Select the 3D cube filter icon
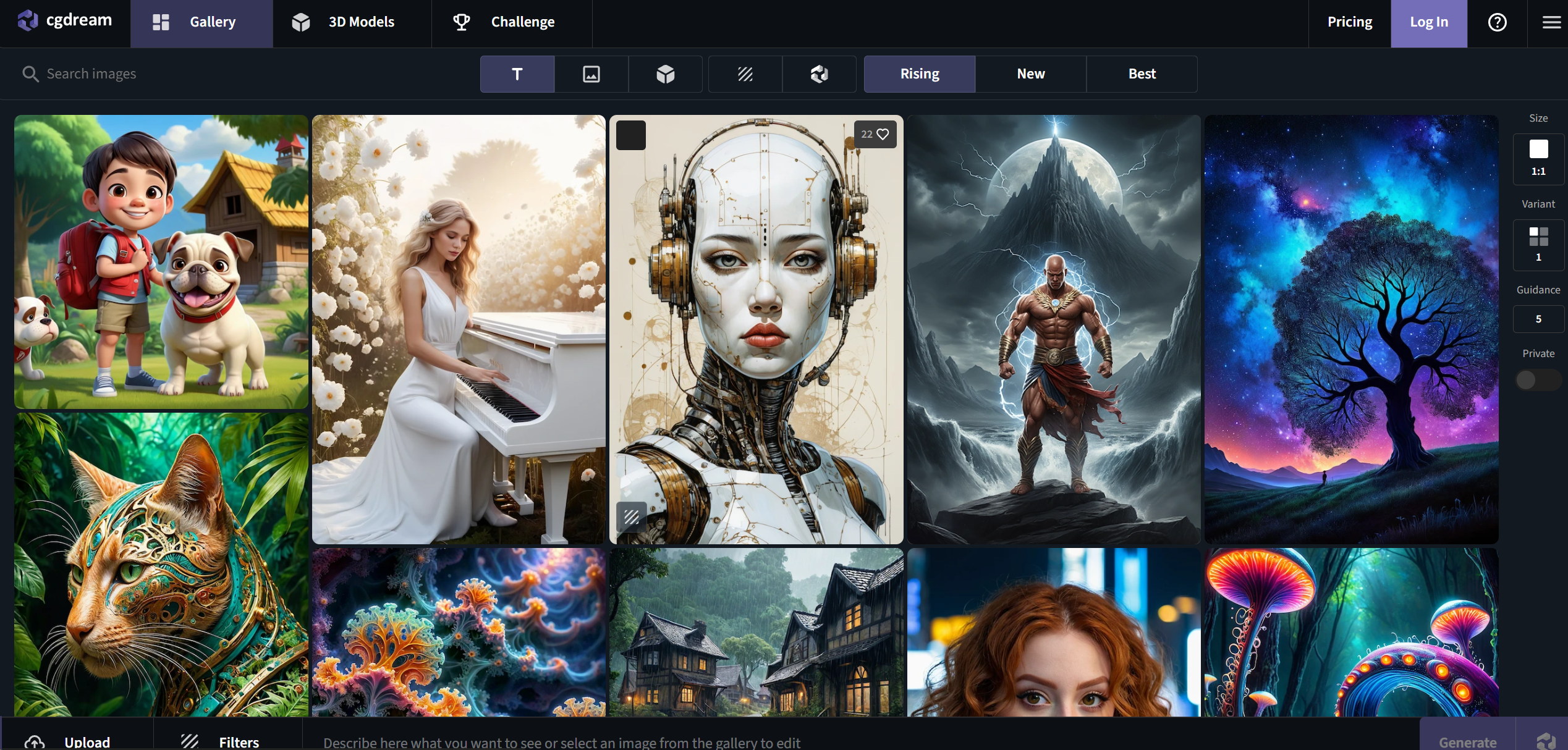 click(x=665, y=74)
